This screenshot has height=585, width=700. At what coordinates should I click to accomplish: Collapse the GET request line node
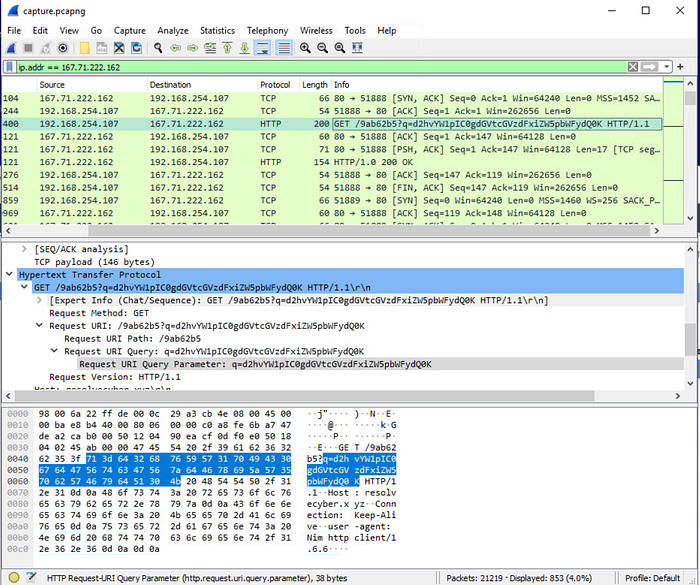coord(25,287)
